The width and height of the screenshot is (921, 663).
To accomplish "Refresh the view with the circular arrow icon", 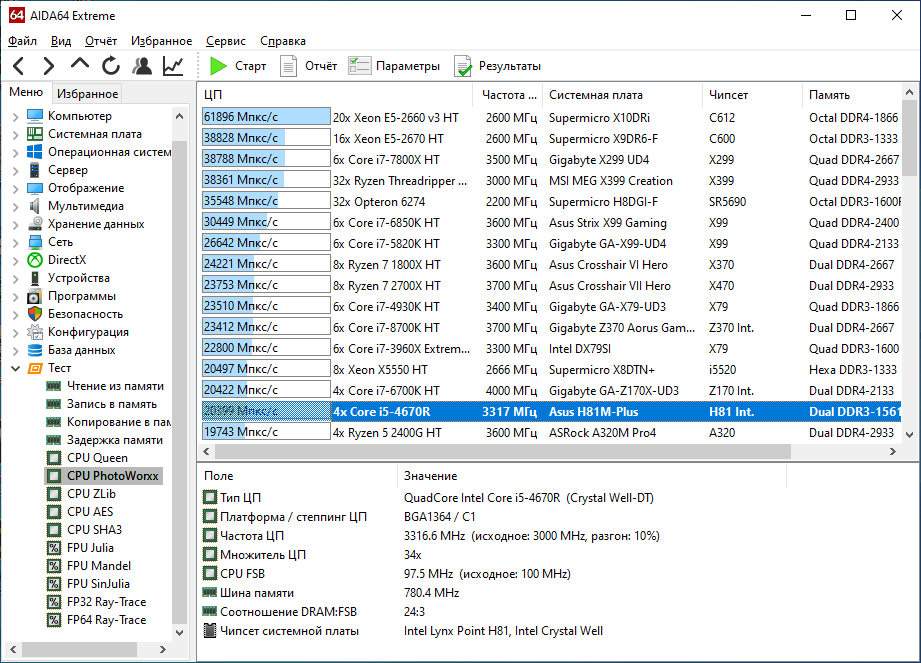I will click(x=110, y=66).
